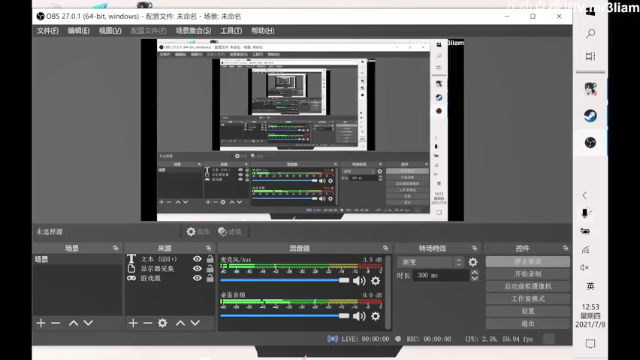The width and height of the screenshot is (640, 360).
Task: Open the avatar app in taskbar
Action: click(590, 89)
